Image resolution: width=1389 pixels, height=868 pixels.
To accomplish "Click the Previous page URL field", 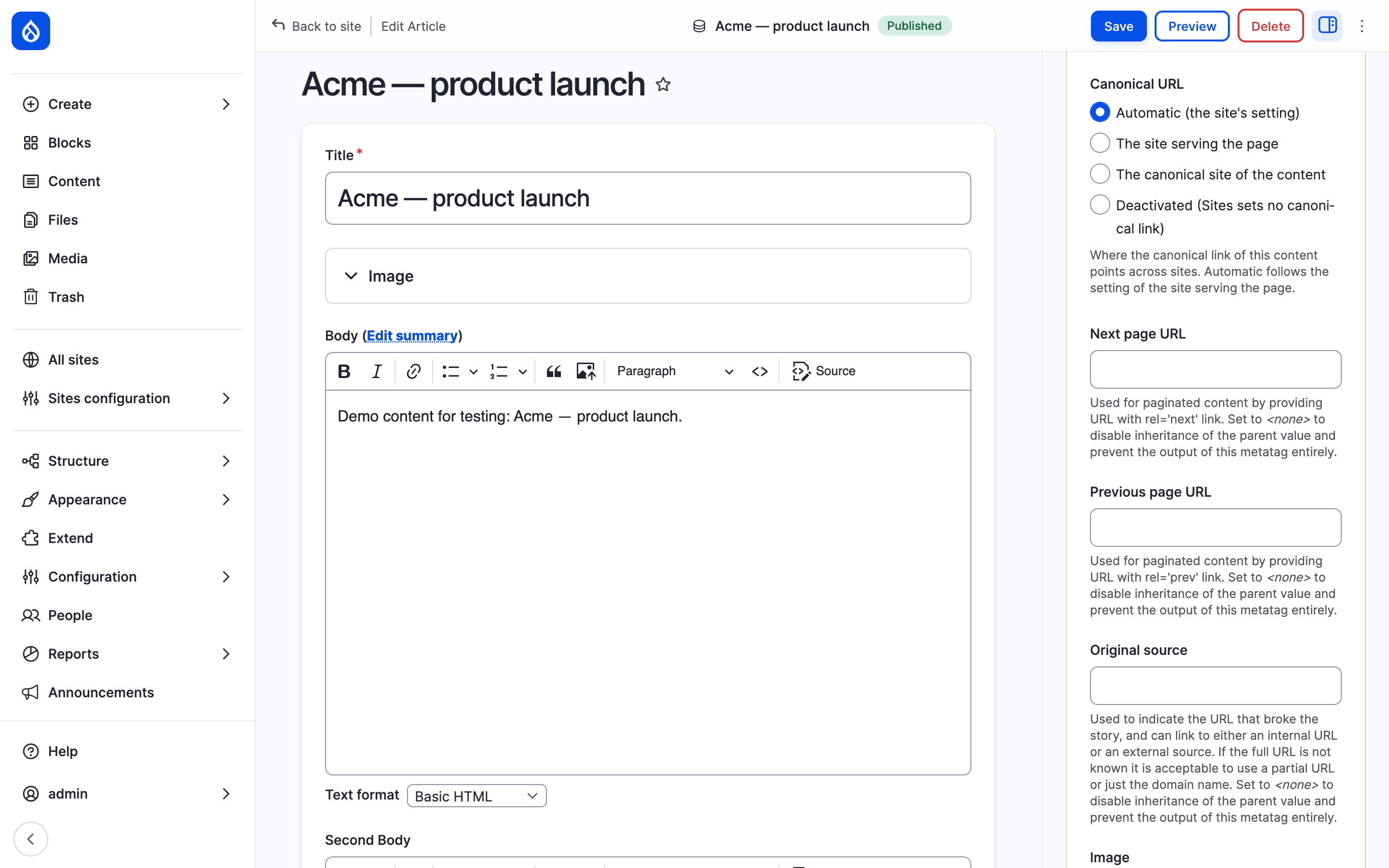I will click(x=1215, y=527).
